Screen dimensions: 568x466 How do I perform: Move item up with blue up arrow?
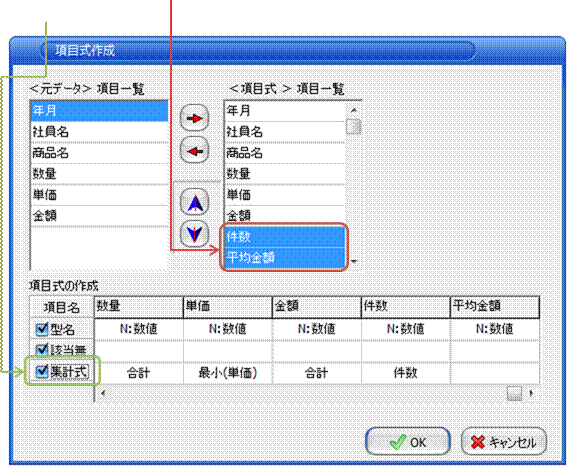click(195, 202)
